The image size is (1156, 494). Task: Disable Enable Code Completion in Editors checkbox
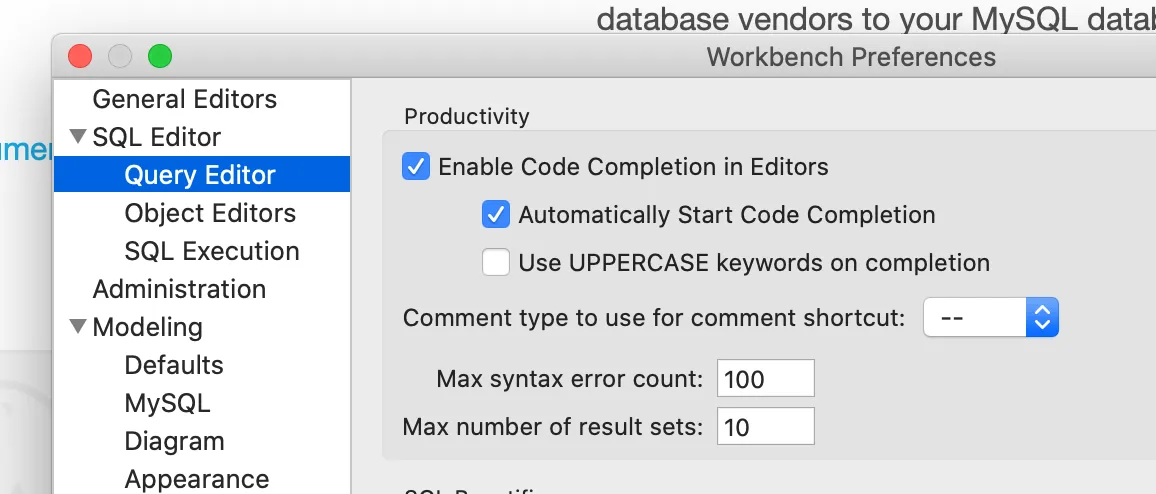click(x=416, y=166)
